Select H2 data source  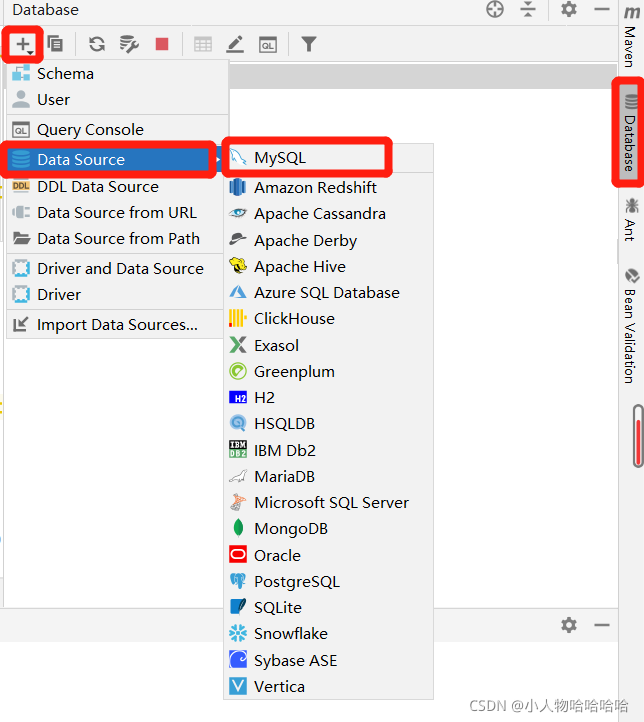pos(329,397)
